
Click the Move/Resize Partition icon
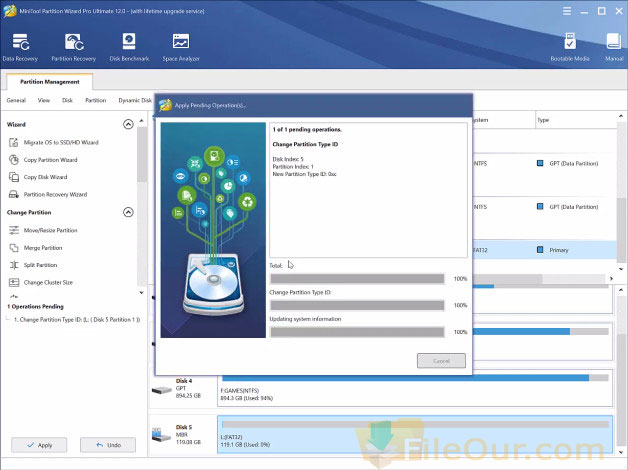[x=14, y=230]
